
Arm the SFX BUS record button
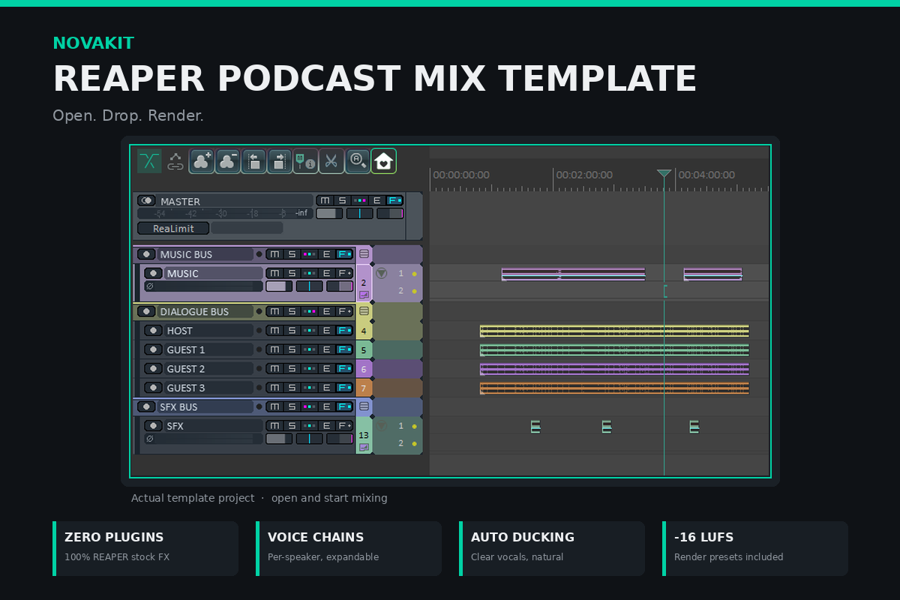click(x=146, y=407)
